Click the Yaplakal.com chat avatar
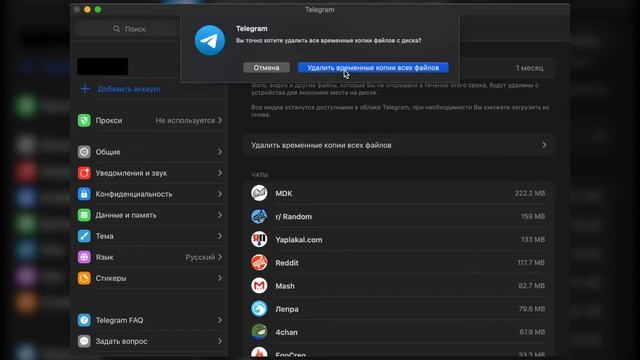Image resolution: width=640 pixels, height=360 pixels. (259, 240)
